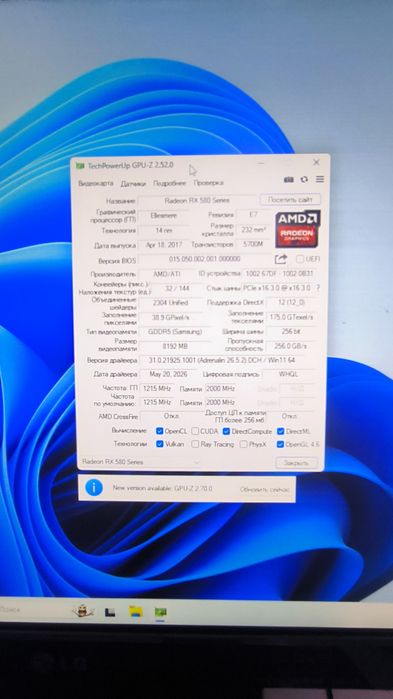Screen dimensions: 393x699
Task: Click the BIOS export share icon
Action: (281, 259)
